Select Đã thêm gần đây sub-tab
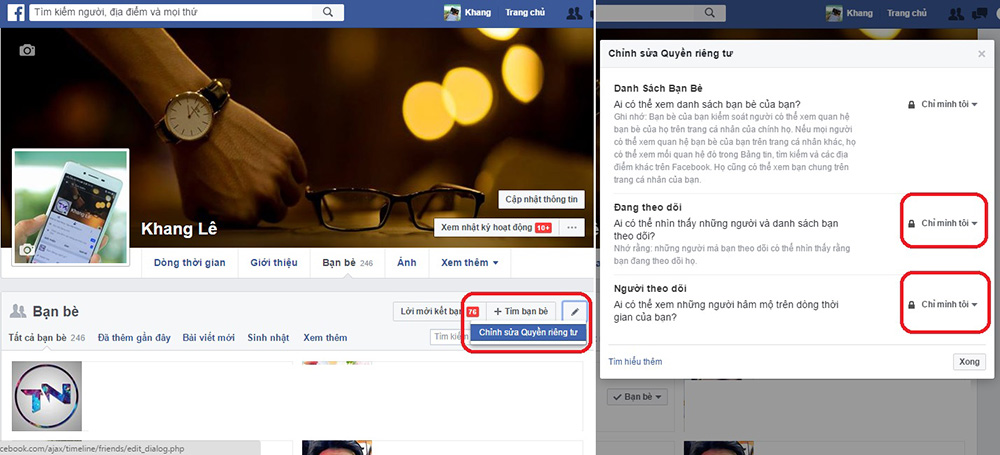The height and width of the screenshot is (455, 1000). point(134,338)
